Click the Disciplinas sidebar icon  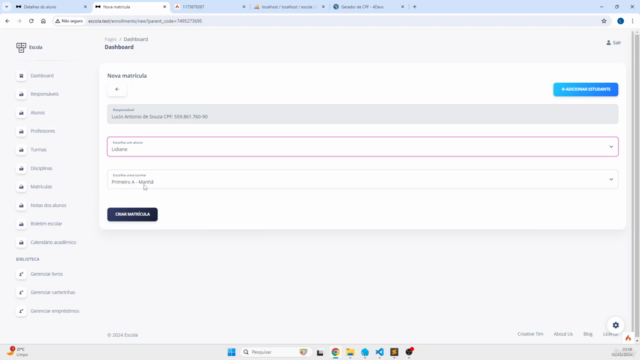tap(21, 168)
